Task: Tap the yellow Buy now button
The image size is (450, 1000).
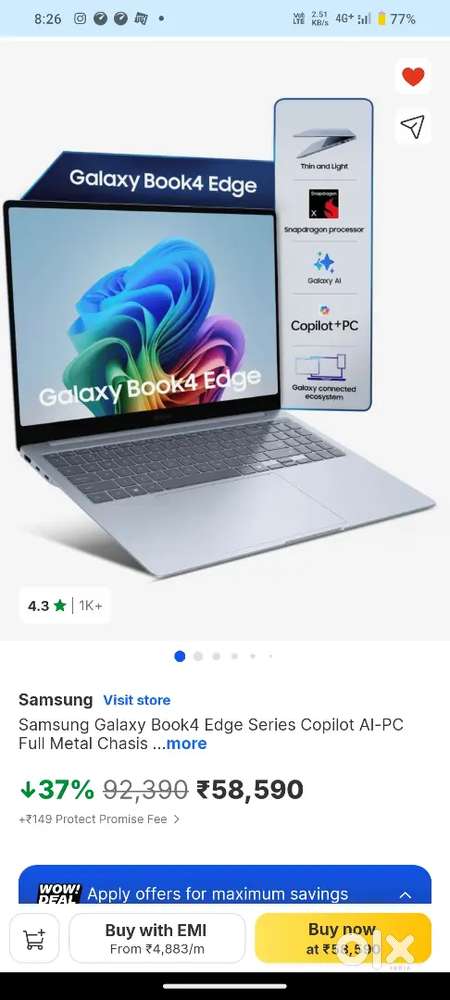Action: pos(343,938)
